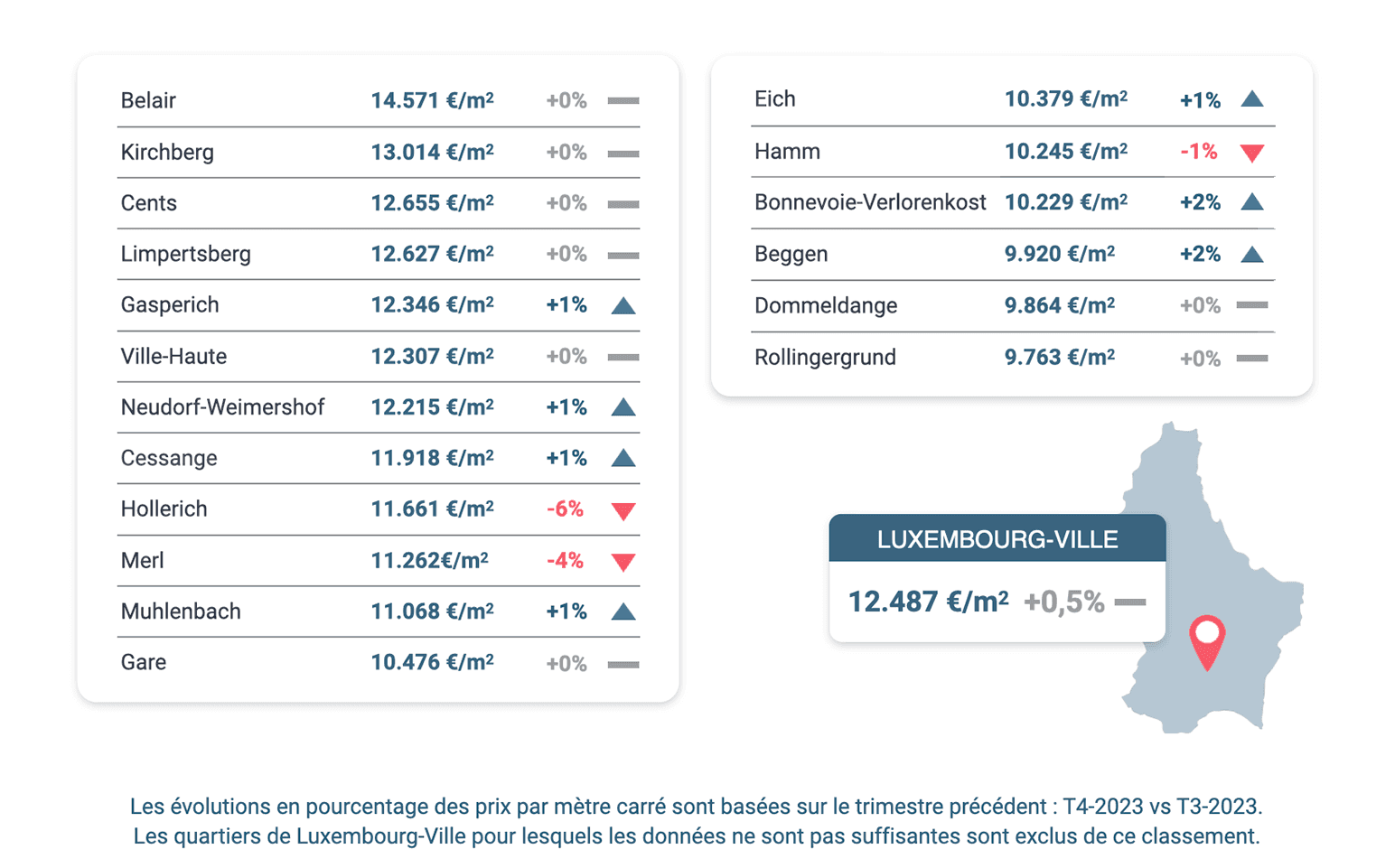Viewport: 1395px width, 868px height.
Task: Click the red down arrow next to Hollerich
Action: tap(623, 511)
